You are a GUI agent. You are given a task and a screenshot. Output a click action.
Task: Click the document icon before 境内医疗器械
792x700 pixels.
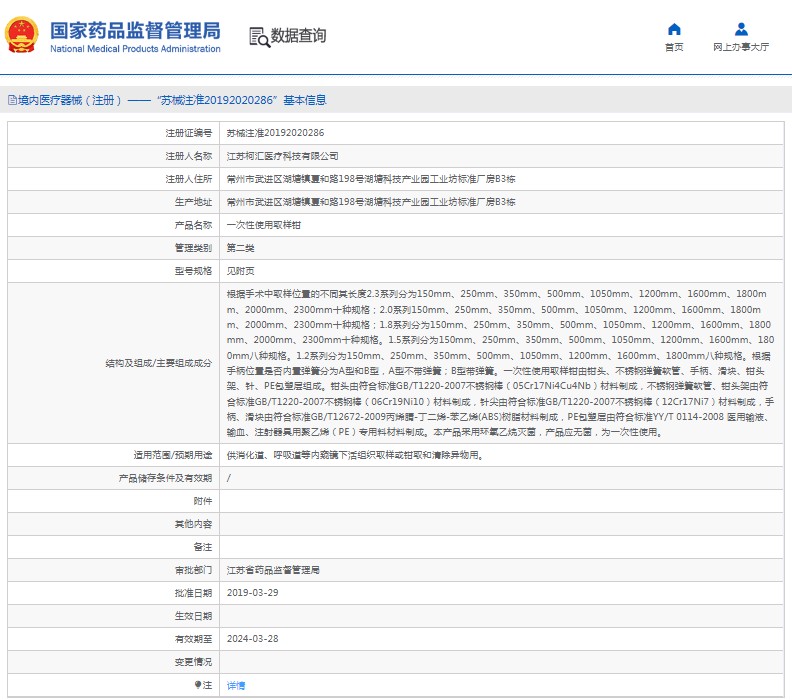point(12,100)
